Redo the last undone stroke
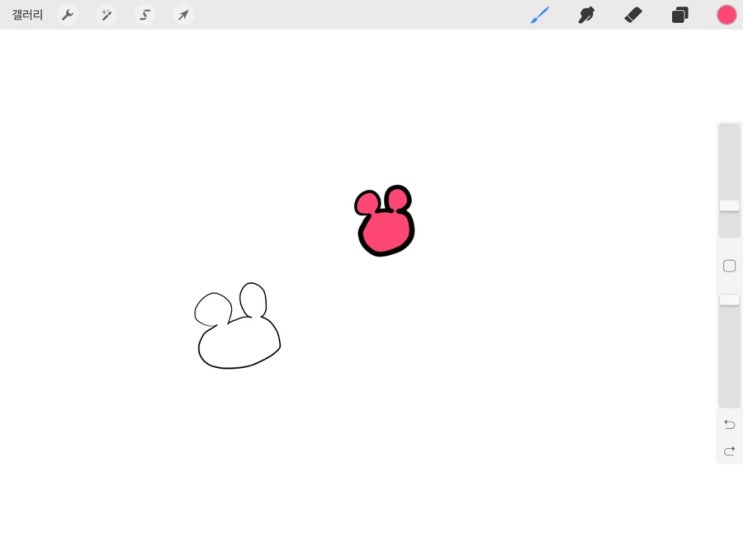Image resolution: width=743 pixels, height=557 pixels. (729, 451)
